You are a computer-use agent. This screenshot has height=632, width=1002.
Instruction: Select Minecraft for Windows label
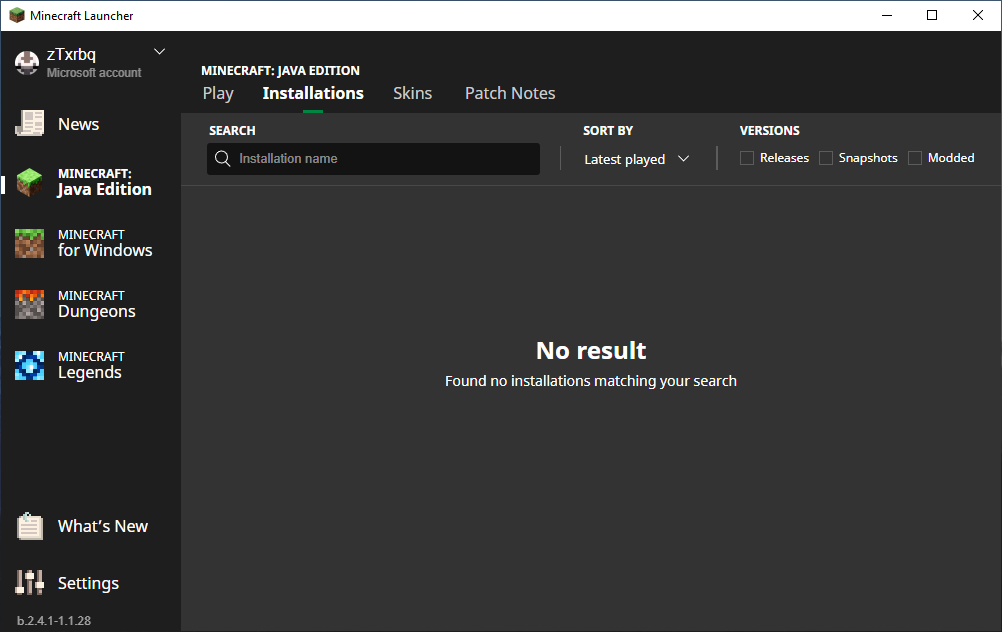click(x=105, y=243)
